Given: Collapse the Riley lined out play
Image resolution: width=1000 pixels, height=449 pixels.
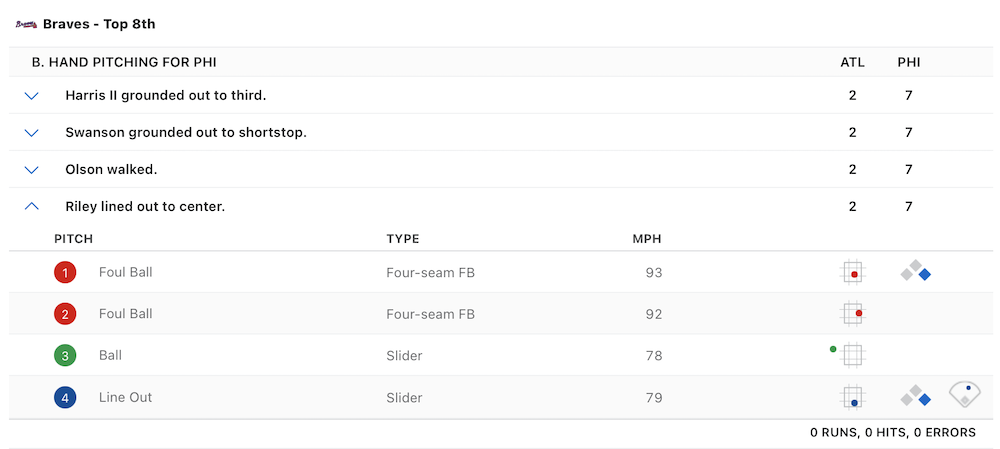Looking at the screenshot, I should click(31, 206).
